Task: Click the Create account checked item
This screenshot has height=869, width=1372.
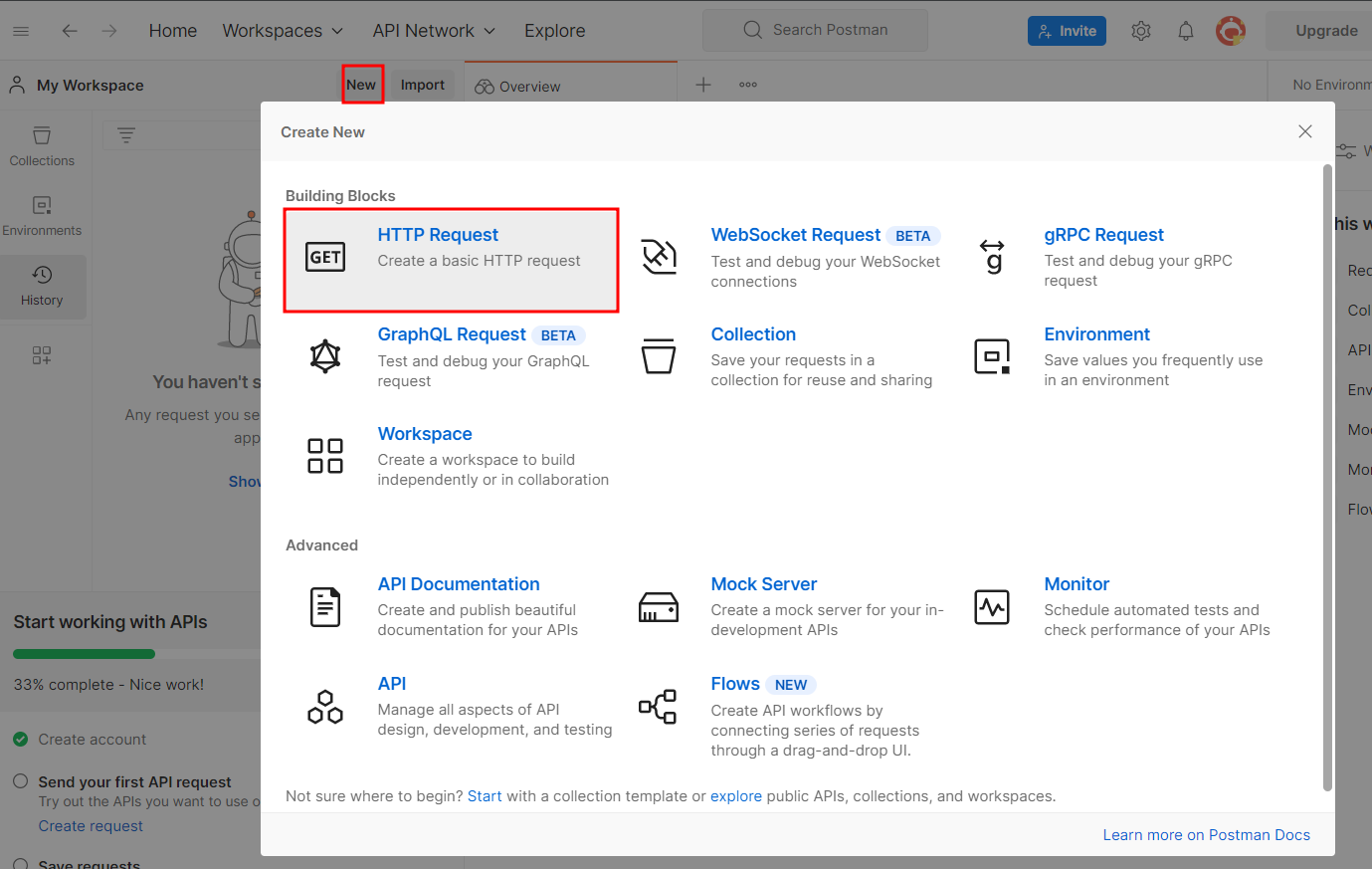Action: coord(80,740)
